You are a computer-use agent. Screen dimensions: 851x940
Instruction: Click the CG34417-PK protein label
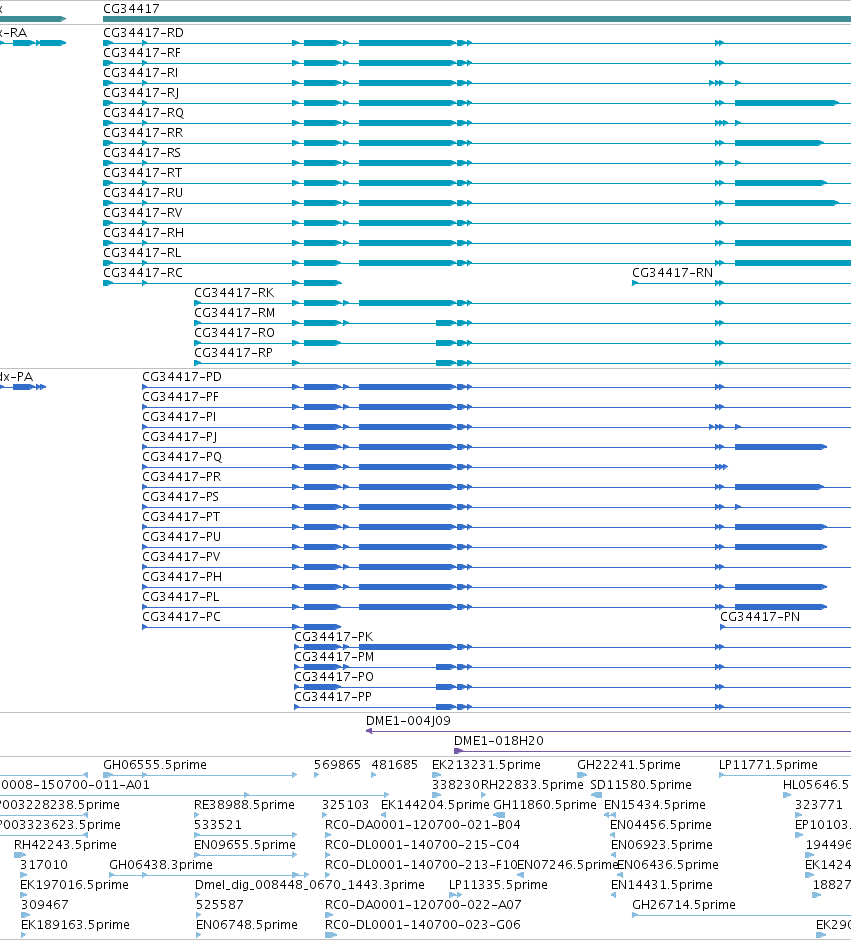coord(333,637)
